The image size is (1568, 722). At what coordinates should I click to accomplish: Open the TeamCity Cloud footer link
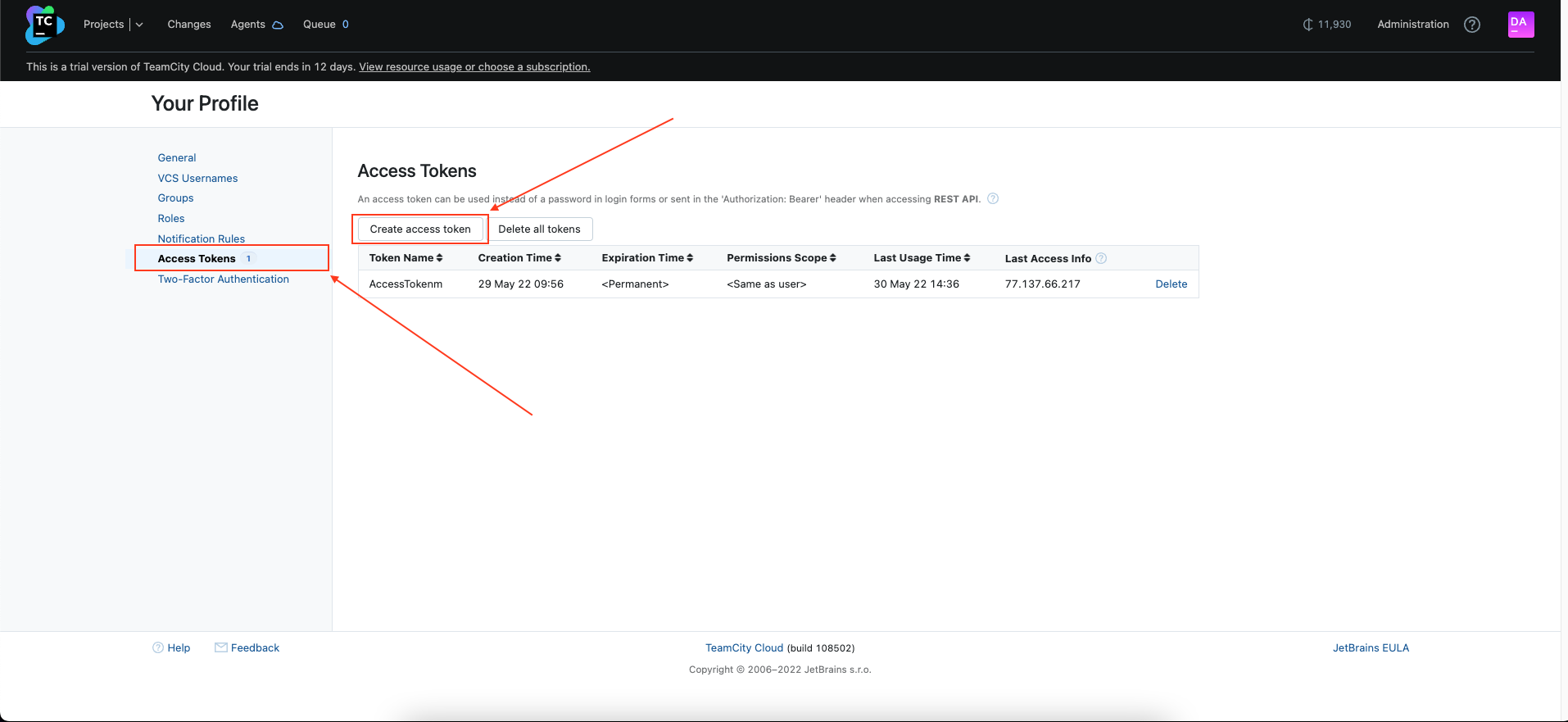tap(744, 648)
